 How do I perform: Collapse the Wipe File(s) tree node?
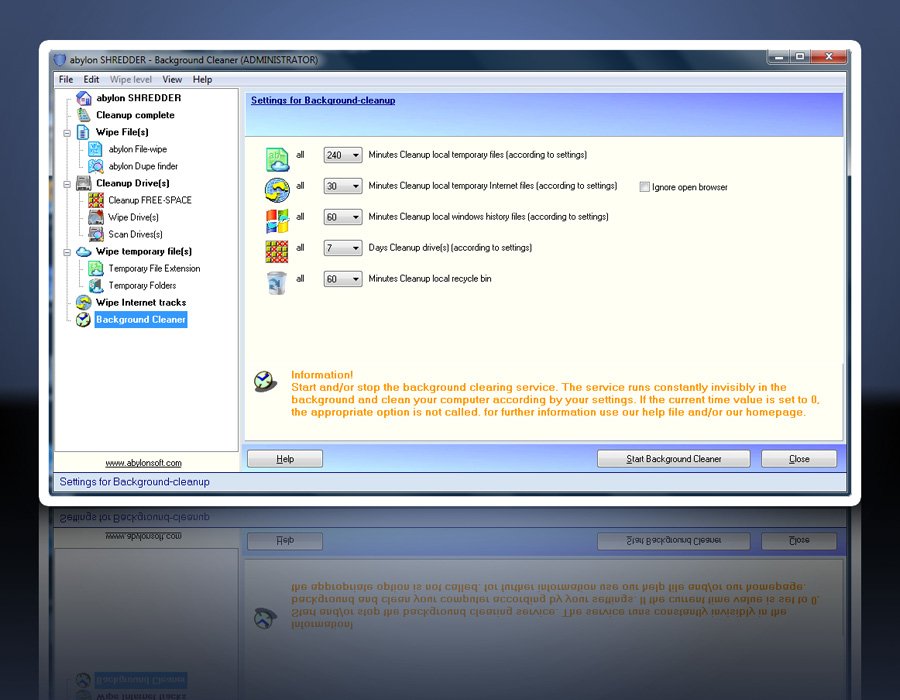[67, 133]
